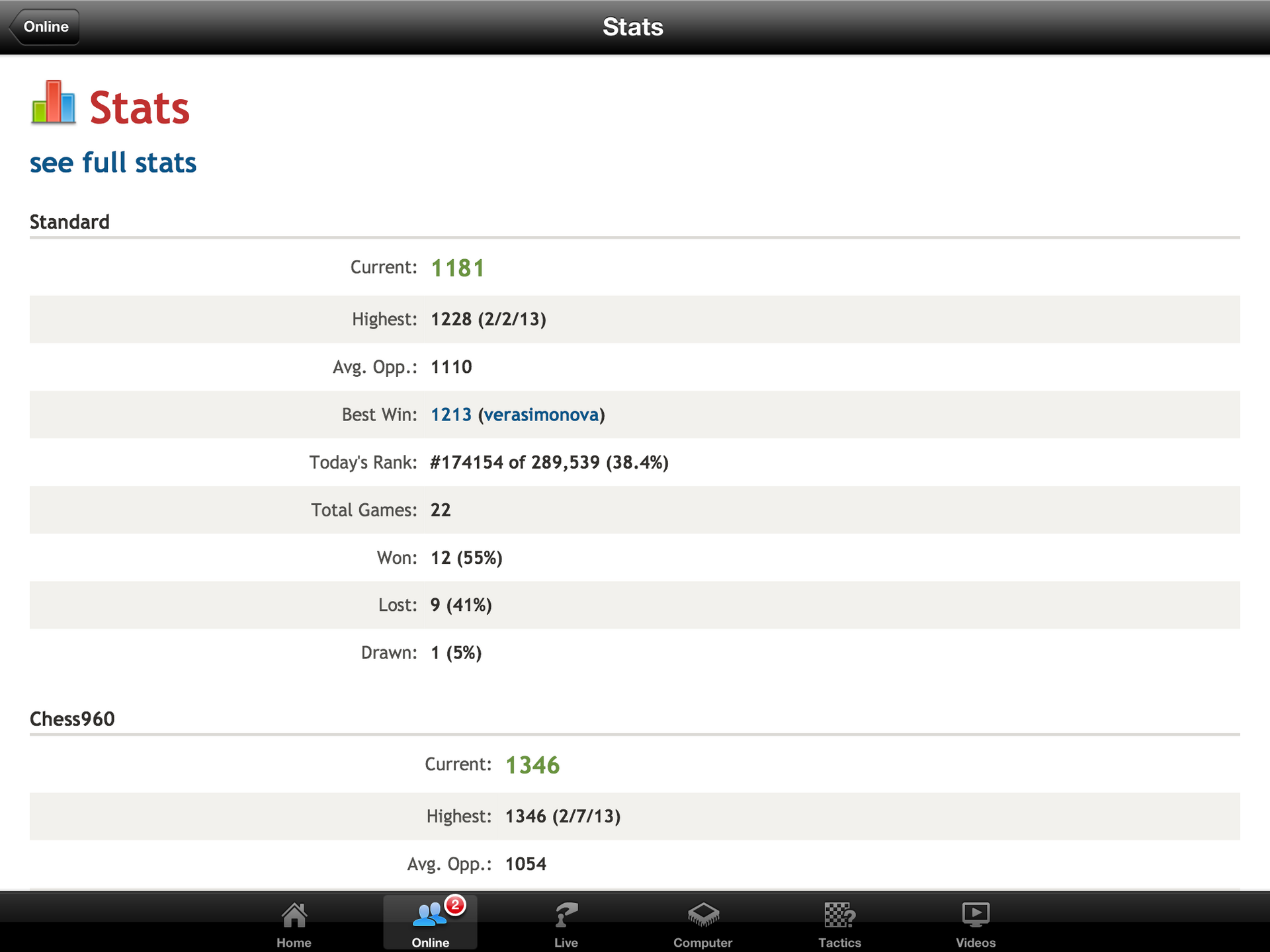
Task: Tap the Tactics tab label
Action: click(839, 943)
